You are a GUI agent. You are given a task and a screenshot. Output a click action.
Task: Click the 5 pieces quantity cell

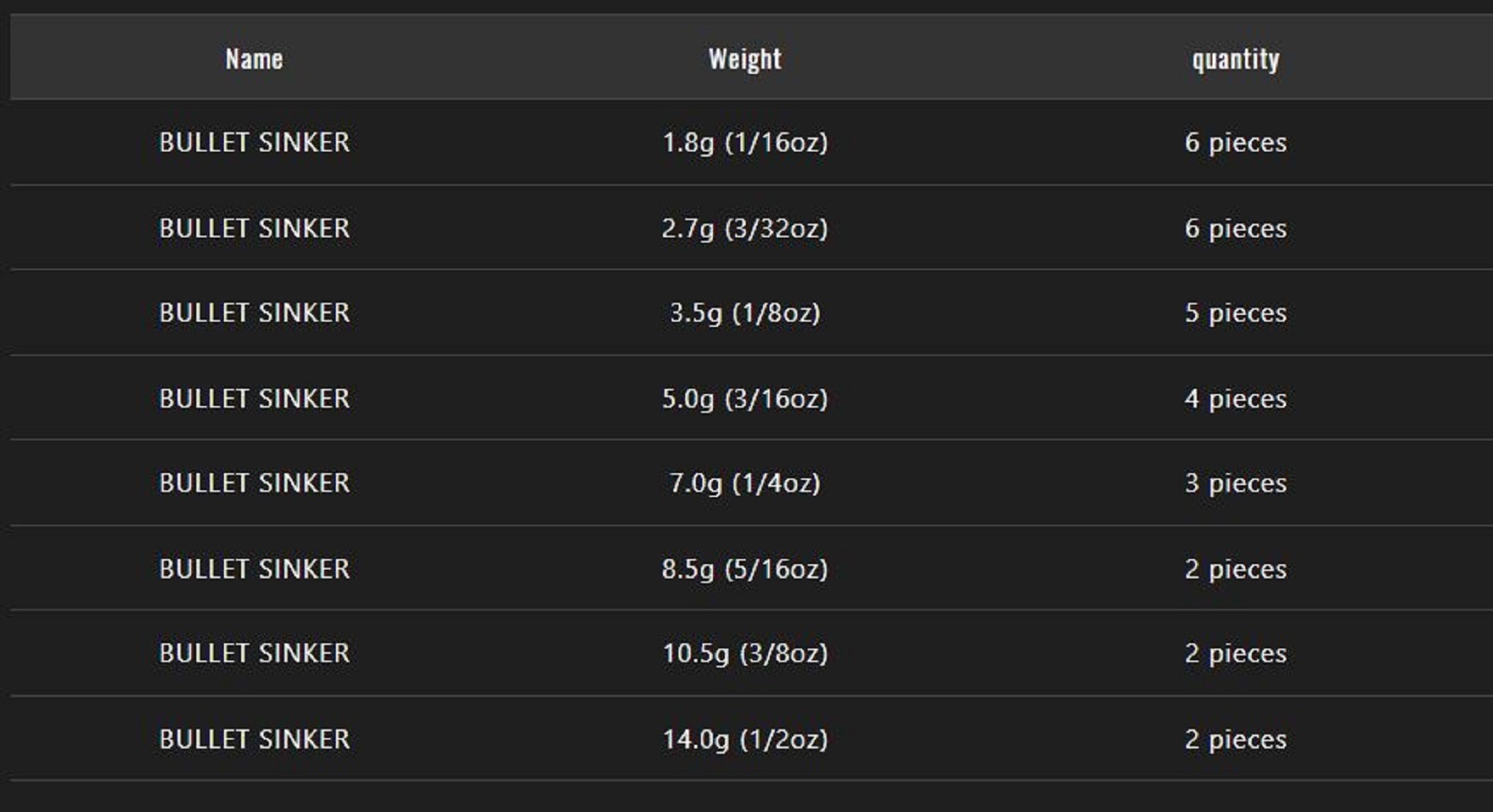click(x=1235, y=313)
